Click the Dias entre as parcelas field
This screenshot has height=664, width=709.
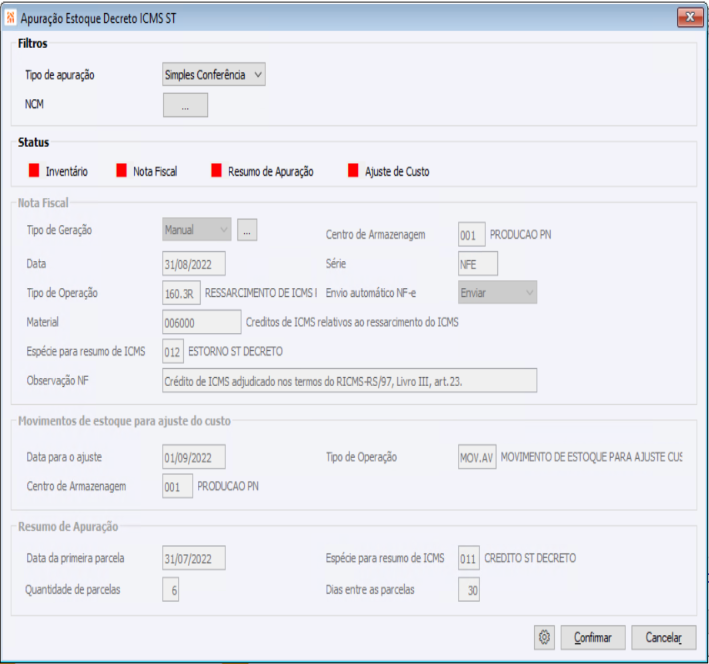tap(468, 589)
